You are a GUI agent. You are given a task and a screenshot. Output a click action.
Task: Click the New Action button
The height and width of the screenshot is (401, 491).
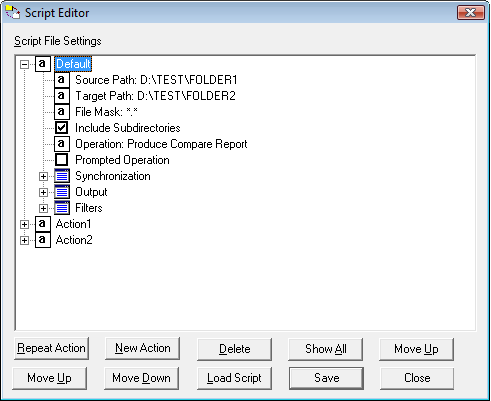(x=142, y=348)
